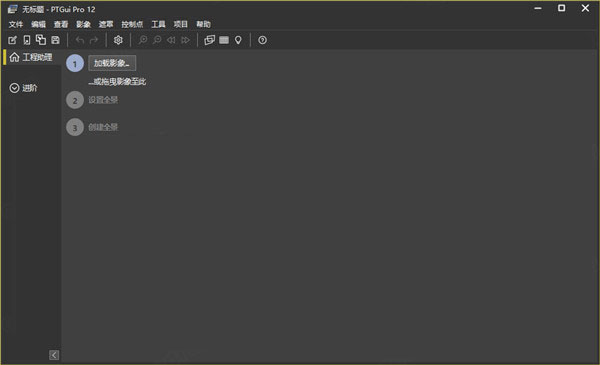
Task: Click the overlapping squares template icon
Action: 41,40
